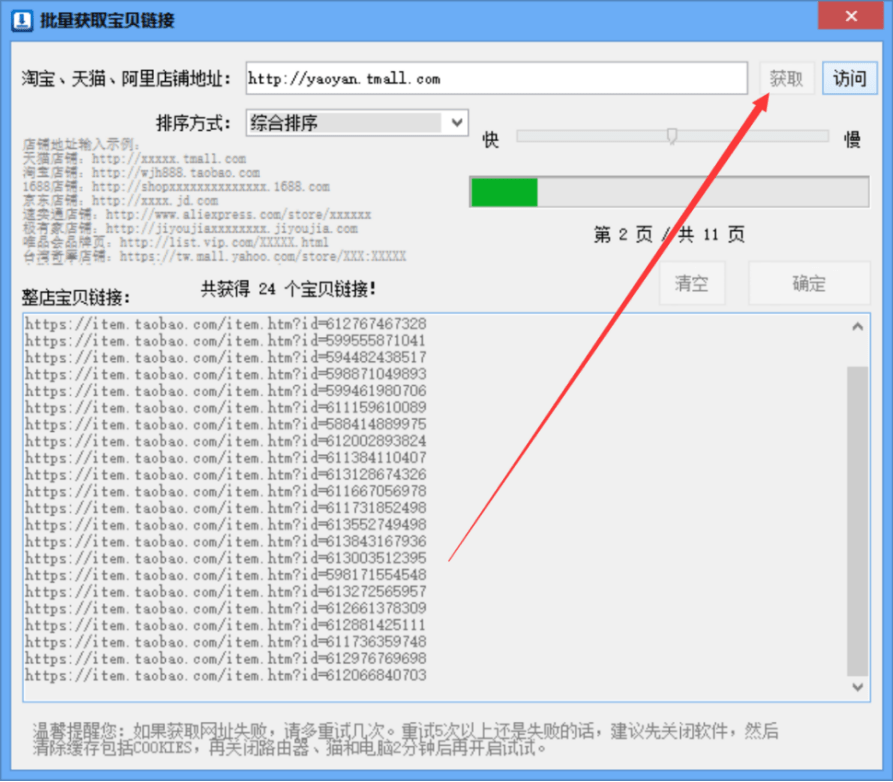Click the store address input showing yaoyan.tmall.com
Viewport: 893px width, 782px height.
pyautogui.click(x=495, y=77)
